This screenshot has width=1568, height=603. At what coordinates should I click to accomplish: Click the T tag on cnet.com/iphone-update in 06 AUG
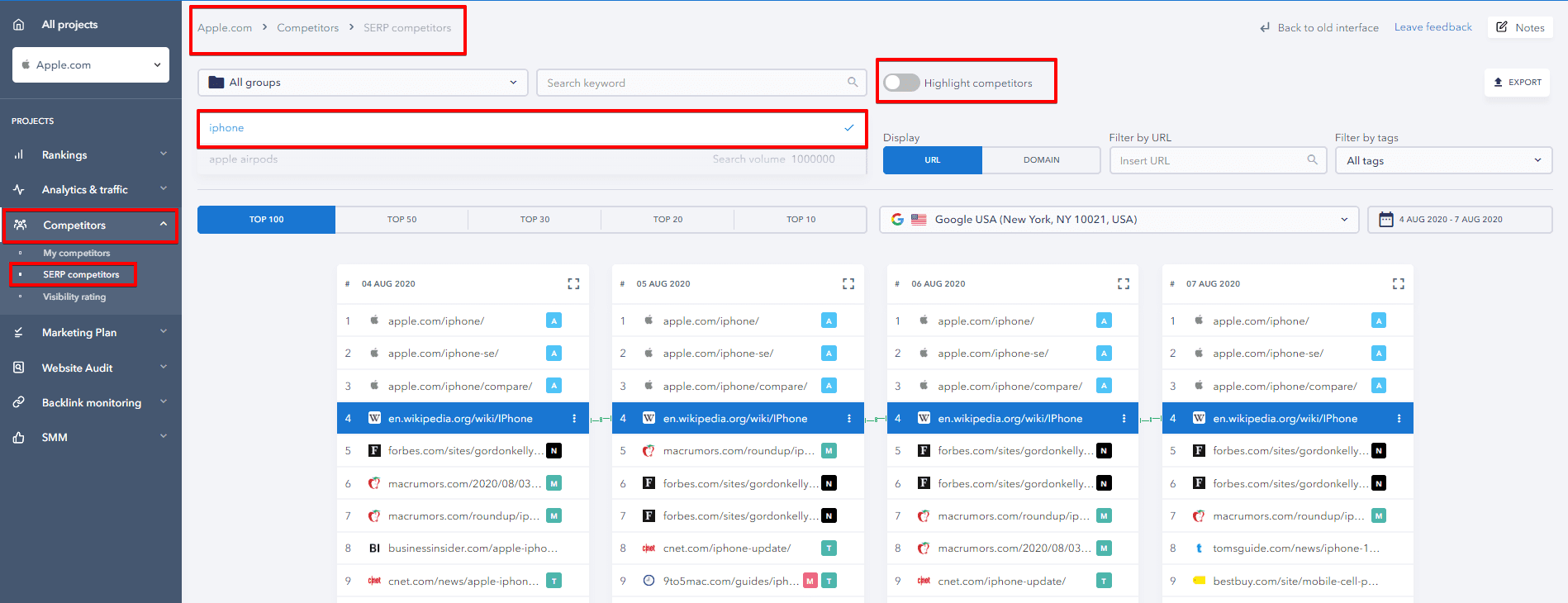click(1104, 582)
